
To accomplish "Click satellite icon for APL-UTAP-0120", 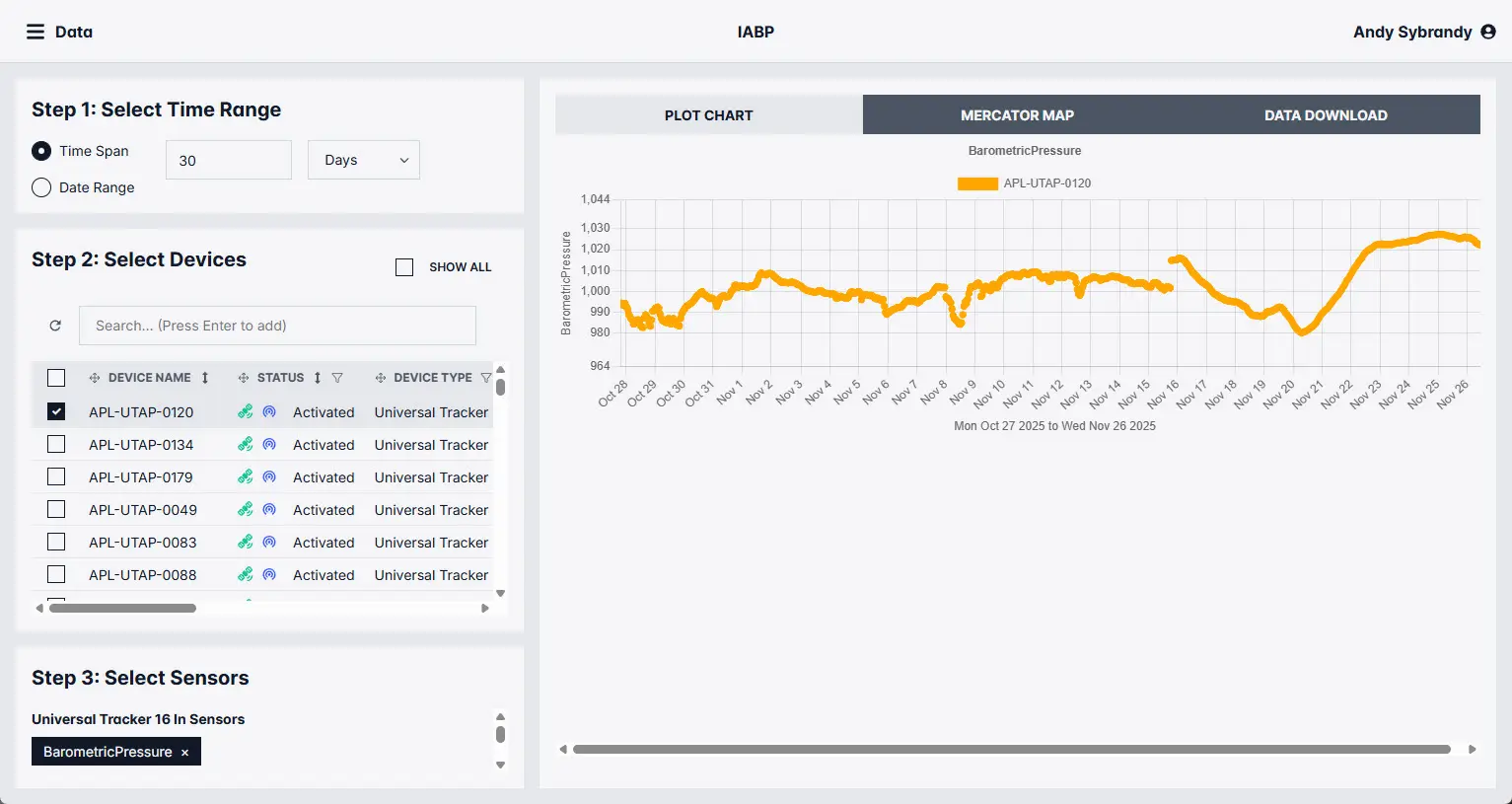I will [x=246, y=412].
